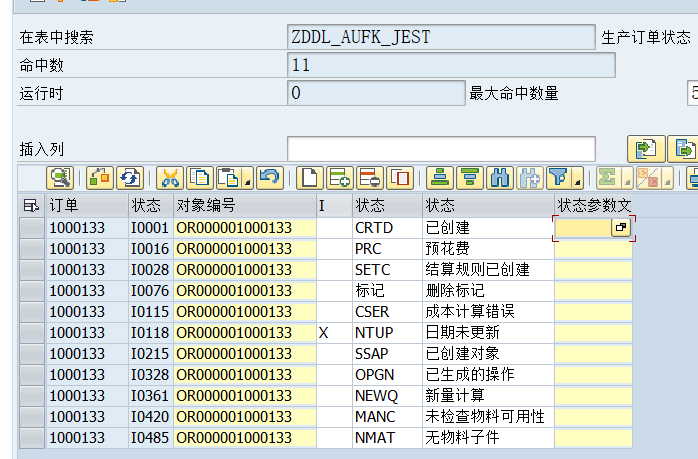Screen dimensions: 698x459
Task: Select row I0118 using its row selector
Action: tap(32, 333)
